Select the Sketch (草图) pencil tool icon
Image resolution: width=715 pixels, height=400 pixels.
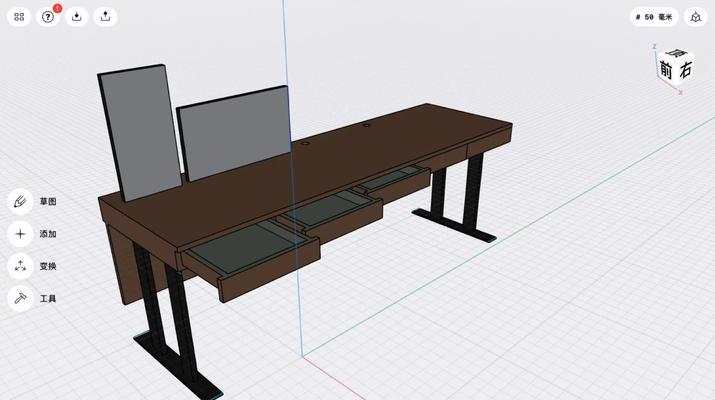pyautogui.click(x=20, y=202)
